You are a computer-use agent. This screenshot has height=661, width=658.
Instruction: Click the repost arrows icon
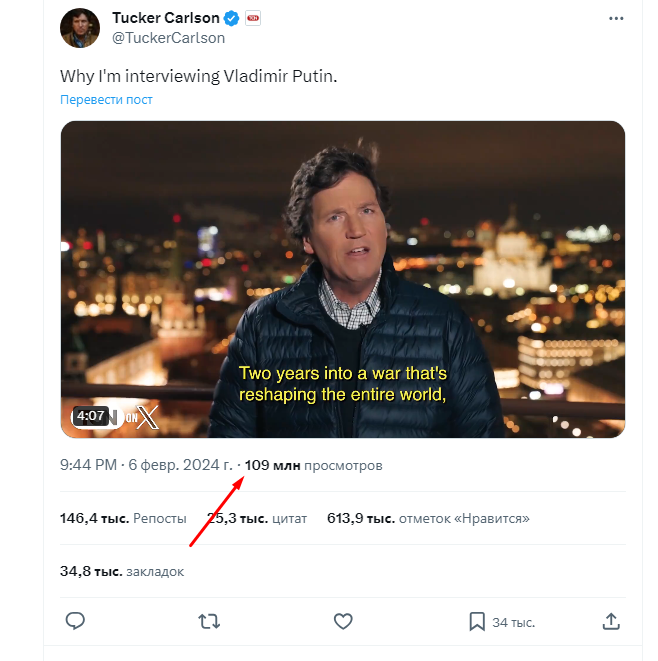point(209,622)
